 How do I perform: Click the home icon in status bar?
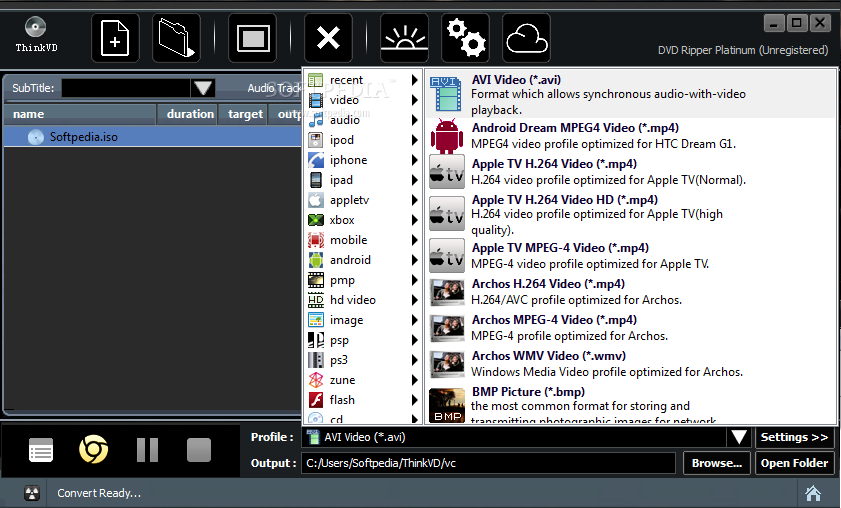click(x=813, y=493)
